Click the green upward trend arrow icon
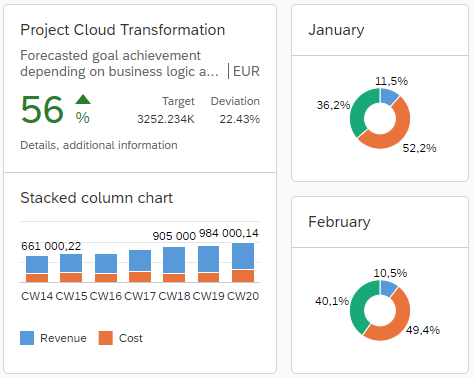 click(x=83, y=99)
